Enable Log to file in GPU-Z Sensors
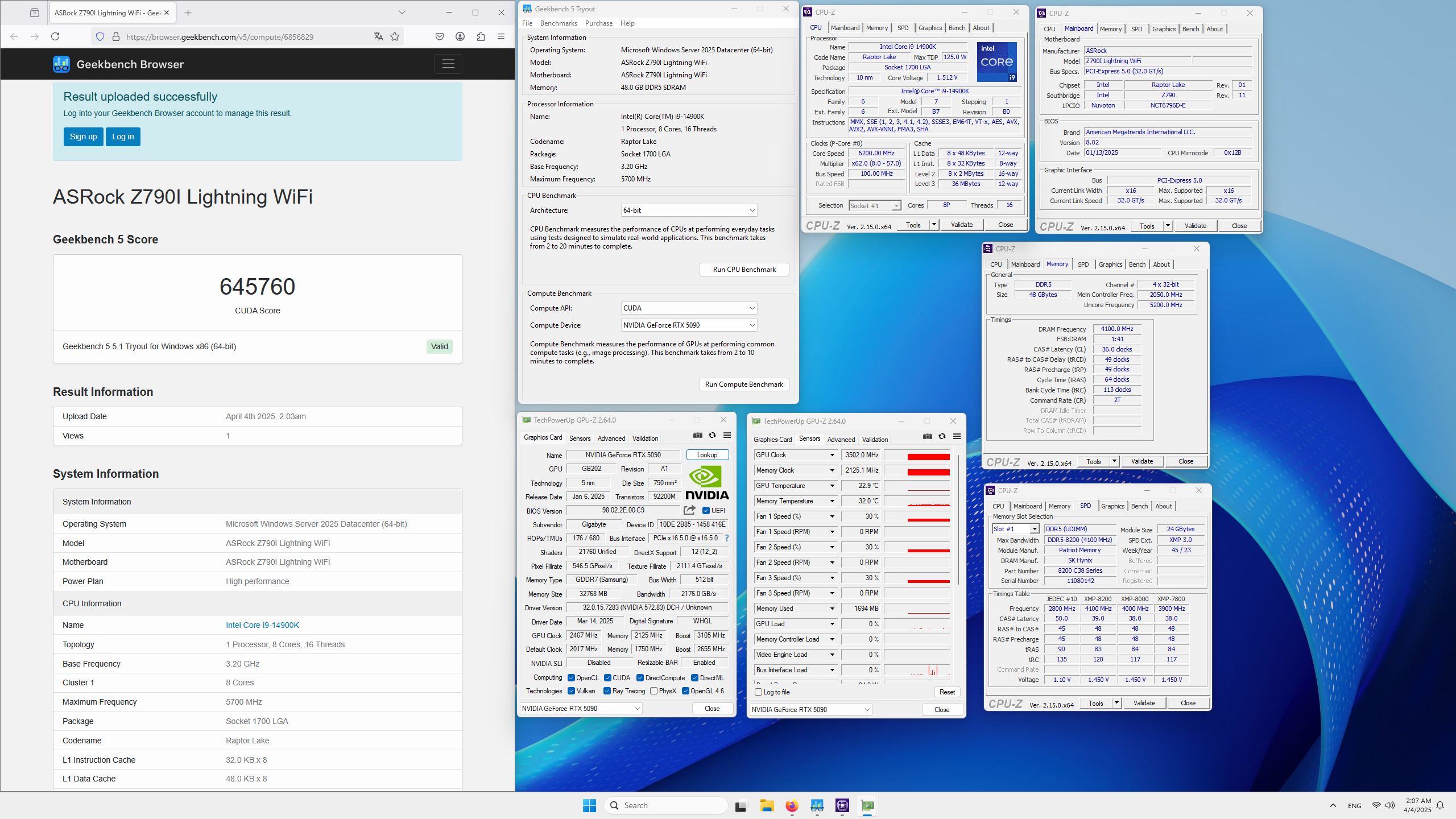 pos(759,692)
